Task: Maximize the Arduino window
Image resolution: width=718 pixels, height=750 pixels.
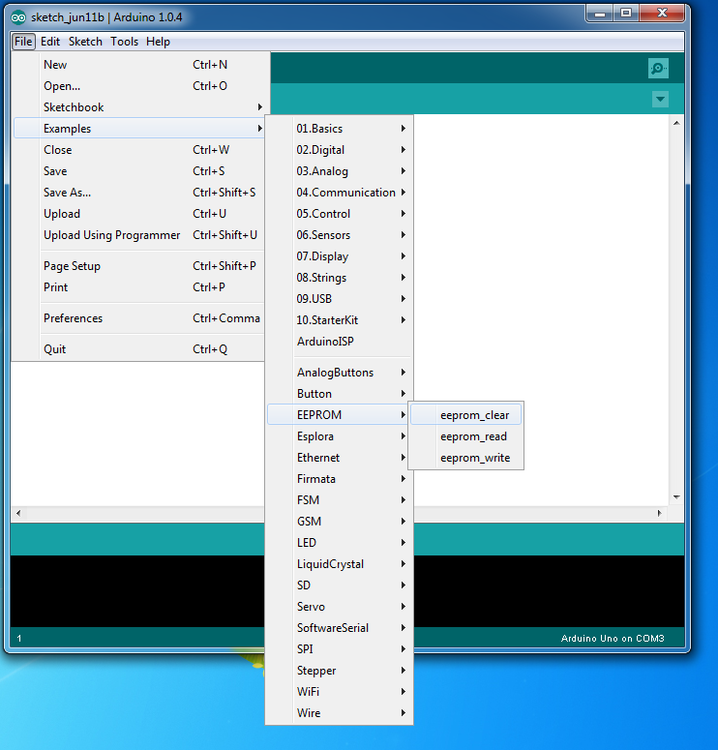Action: click(626, 13)
